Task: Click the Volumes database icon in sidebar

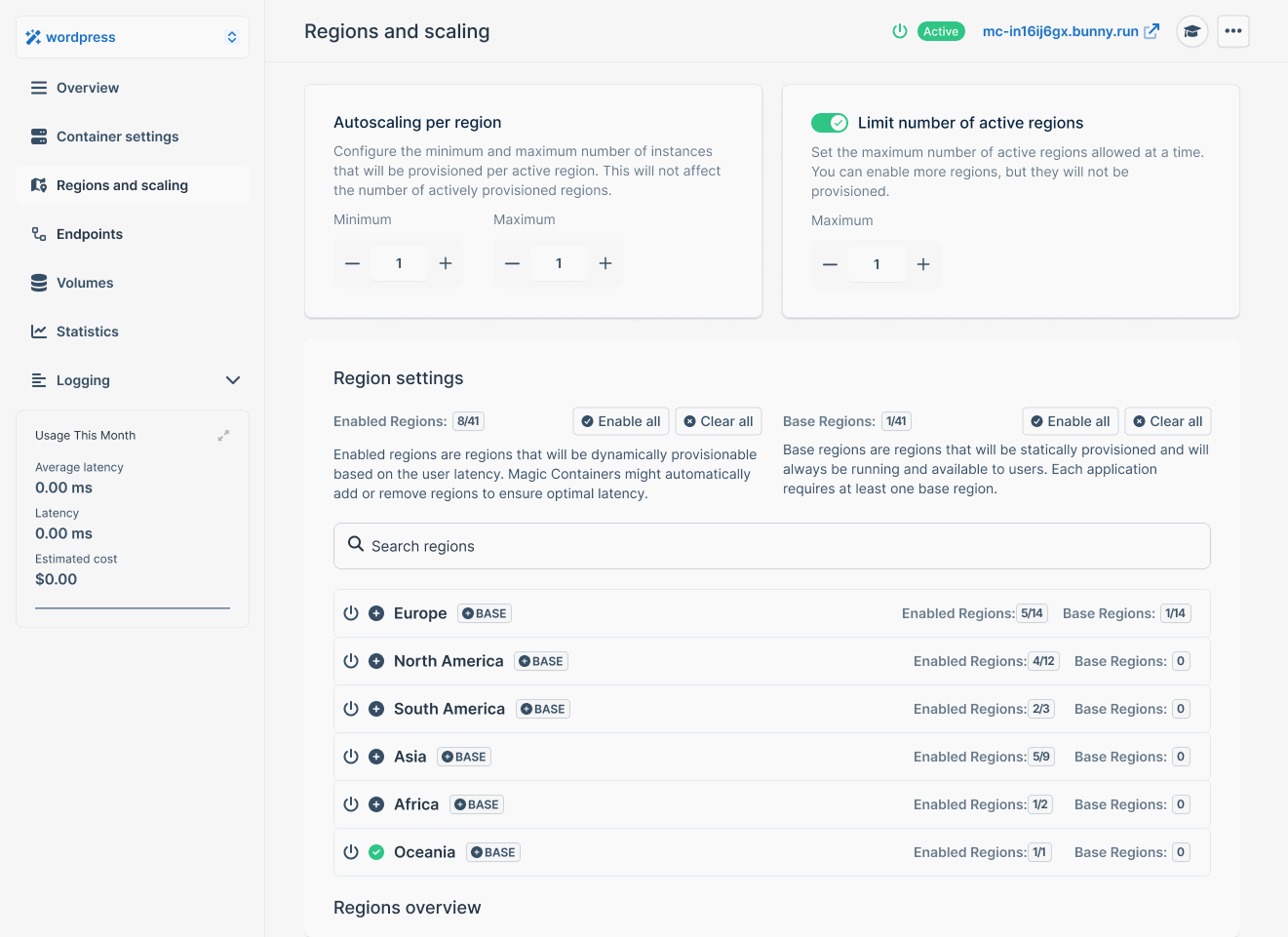Action: [37, 283]
